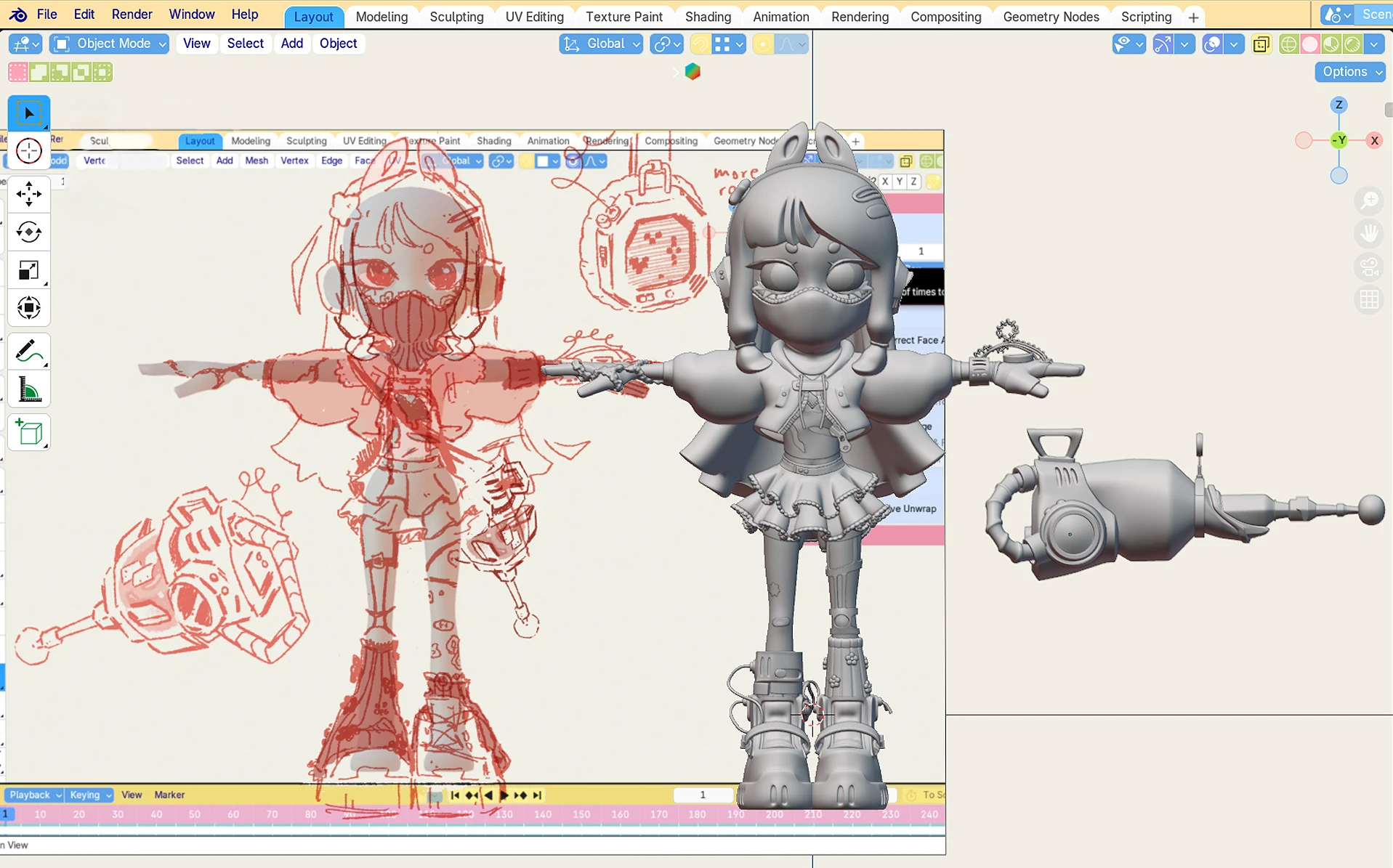Viewport: 1393px width, 868px height.
Task: Toggle the Snap magnet
Action: (x=700, y=44)
